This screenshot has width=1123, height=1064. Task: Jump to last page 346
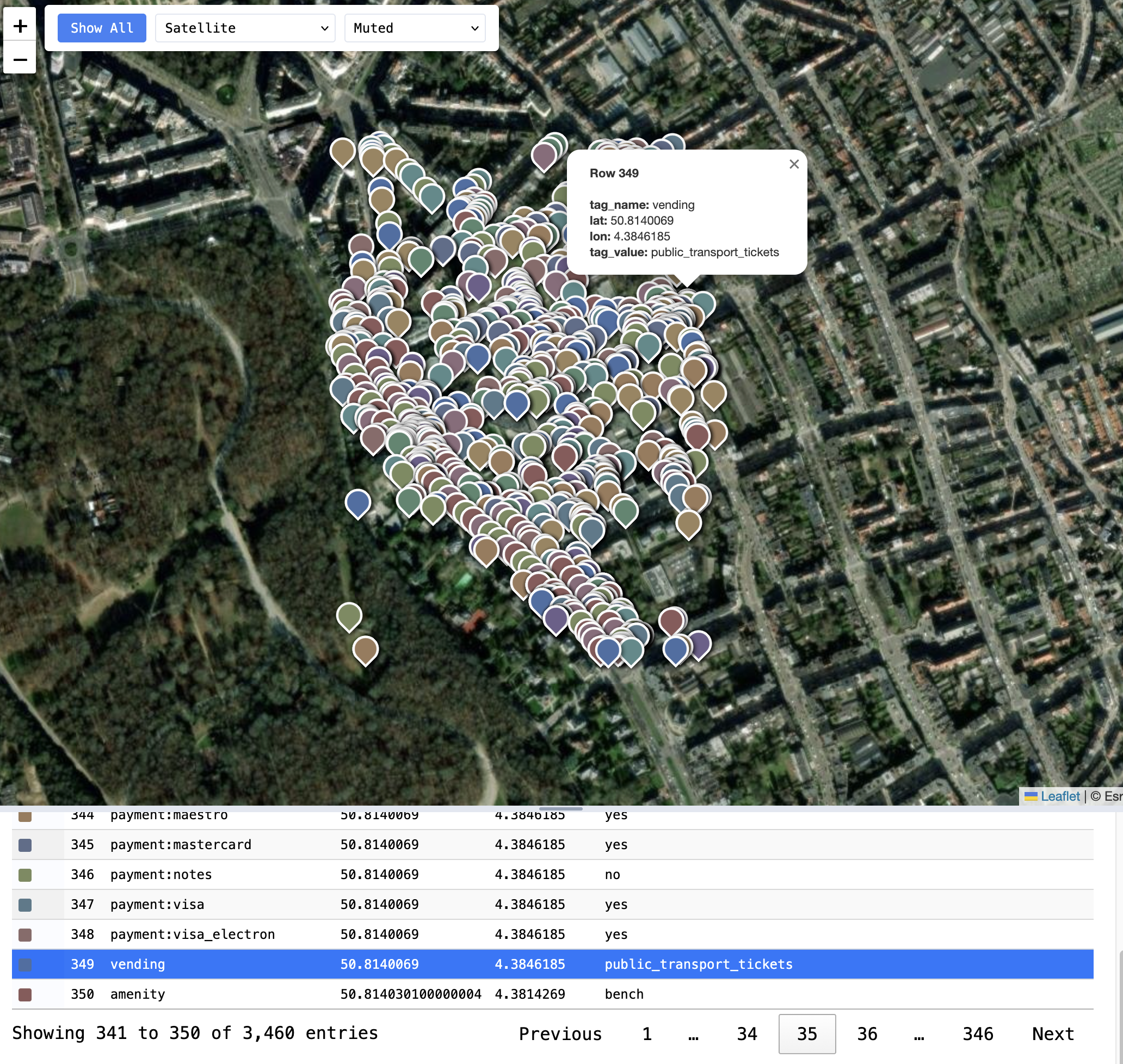(x=977, y=1034)
